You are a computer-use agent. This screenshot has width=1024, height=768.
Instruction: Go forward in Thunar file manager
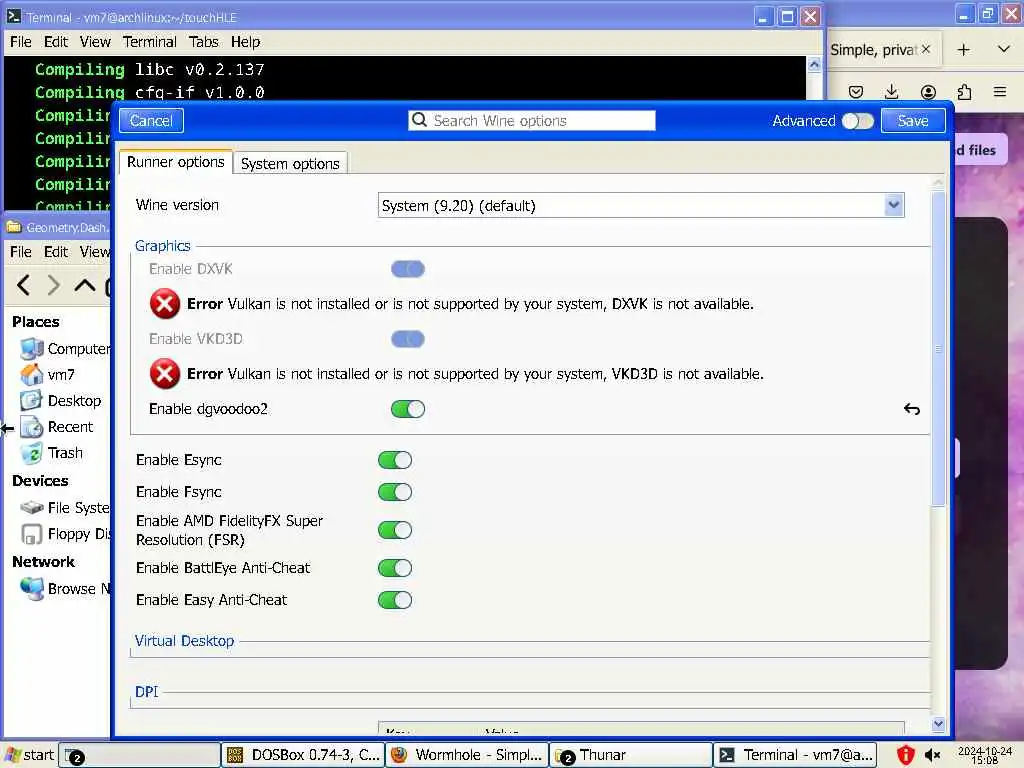point(54,285)
